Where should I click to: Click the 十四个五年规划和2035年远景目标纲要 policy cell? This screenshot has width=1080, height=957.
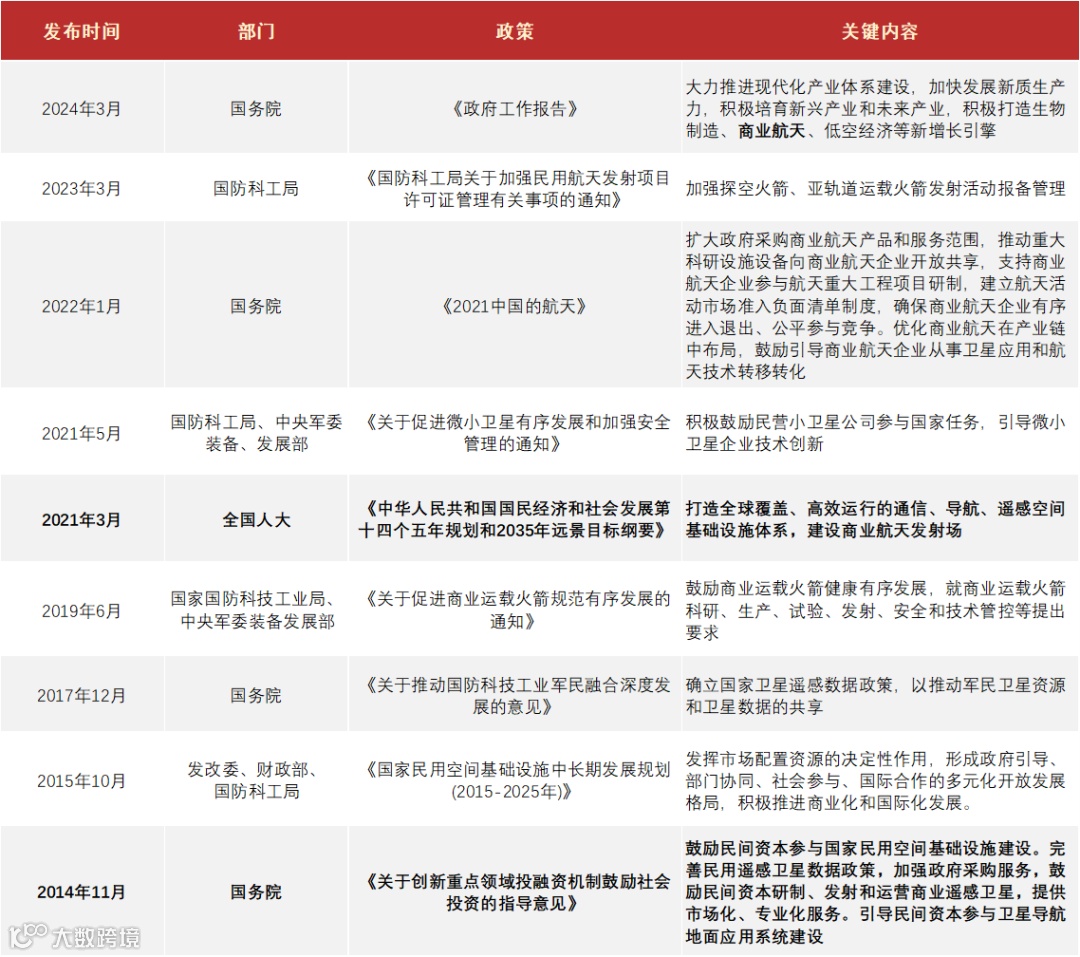(x=515, y=519)
